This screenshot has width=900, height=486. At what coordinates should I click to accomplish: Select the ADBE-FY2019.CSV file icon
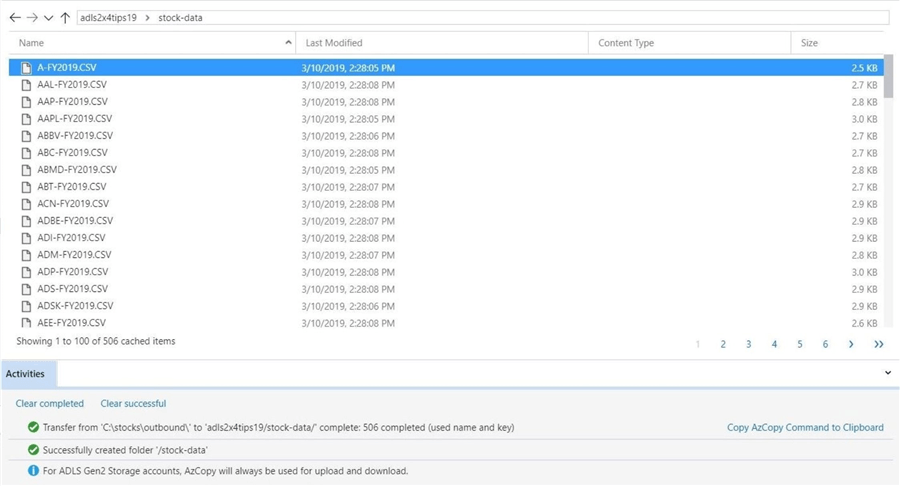click(x=26, y=221)
